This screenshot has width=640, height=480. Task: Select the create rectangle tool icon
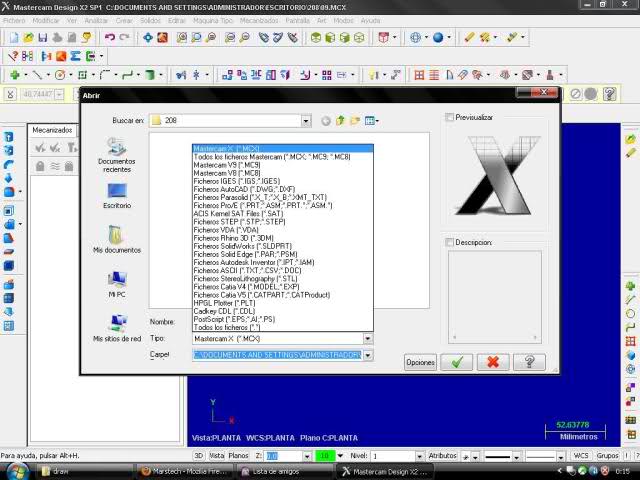(83, 75)
